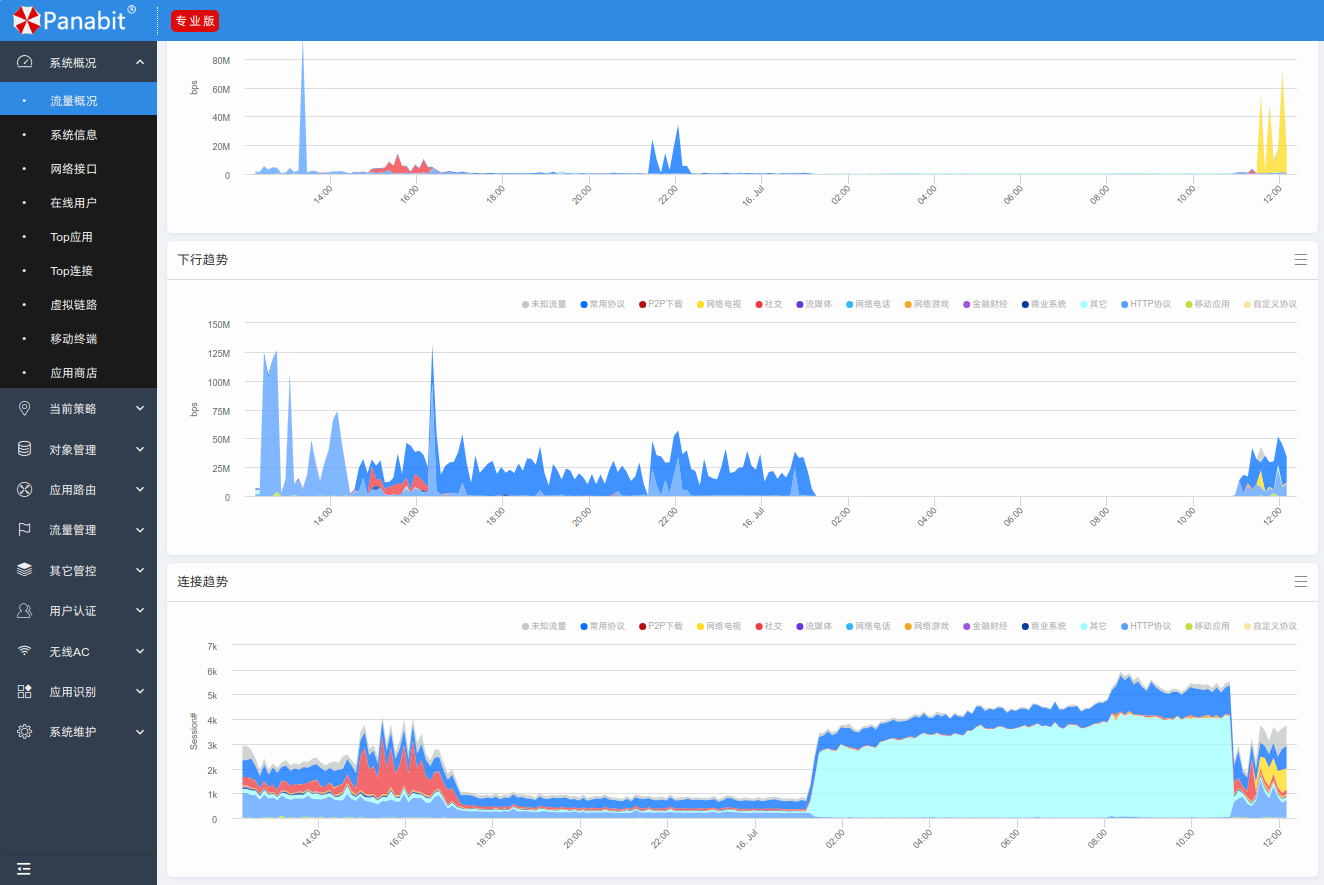Expand the 其它管控 chevron
The height and width of the screenshot is (885, 1324).
pyautogui.click(x=140, y=570)
